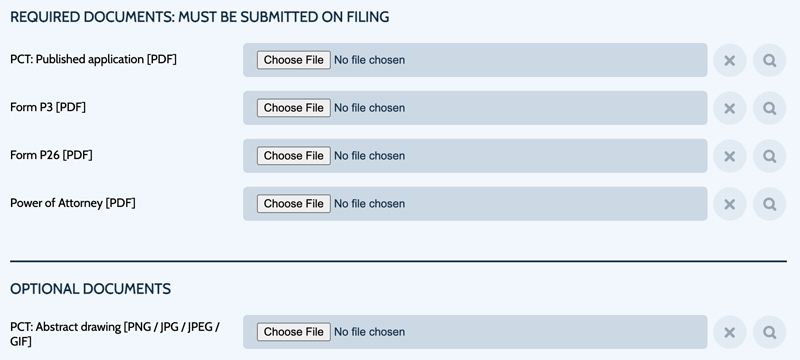The image size is (800, 360).
Task: Clear the Abstract drawing upload
Action: click(730, 332)
